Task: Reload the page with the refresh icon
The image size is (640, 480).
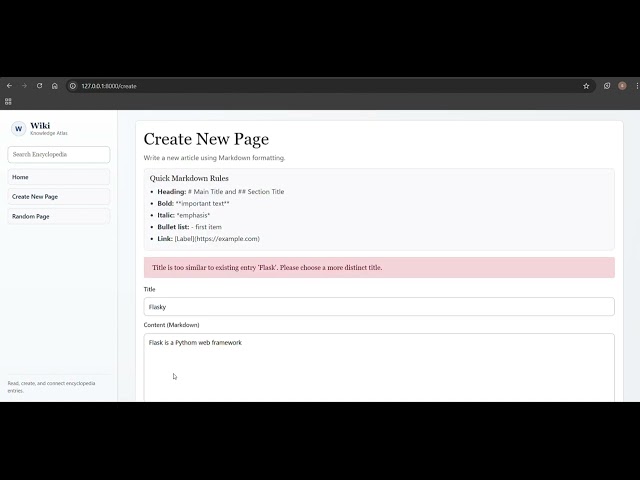Action: coord(40,86)
